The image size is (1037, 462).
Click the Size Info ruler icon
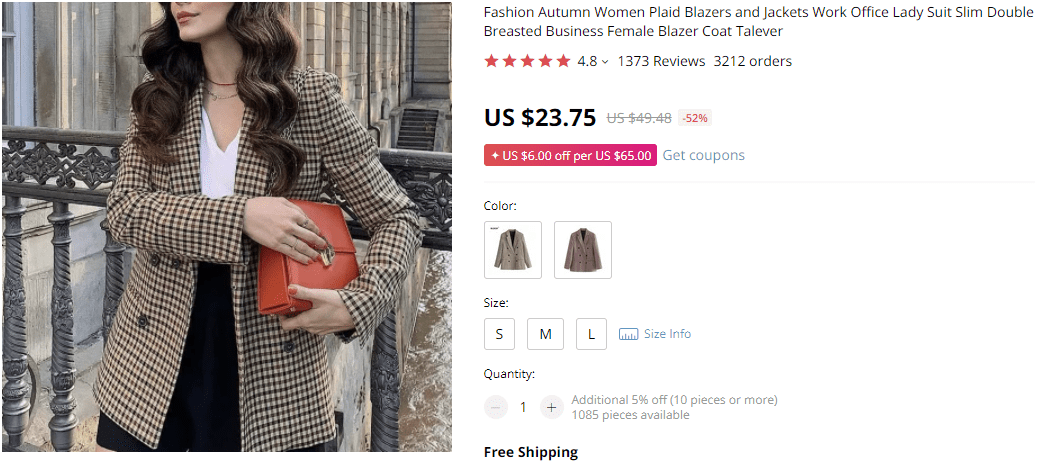click(628, 334)
